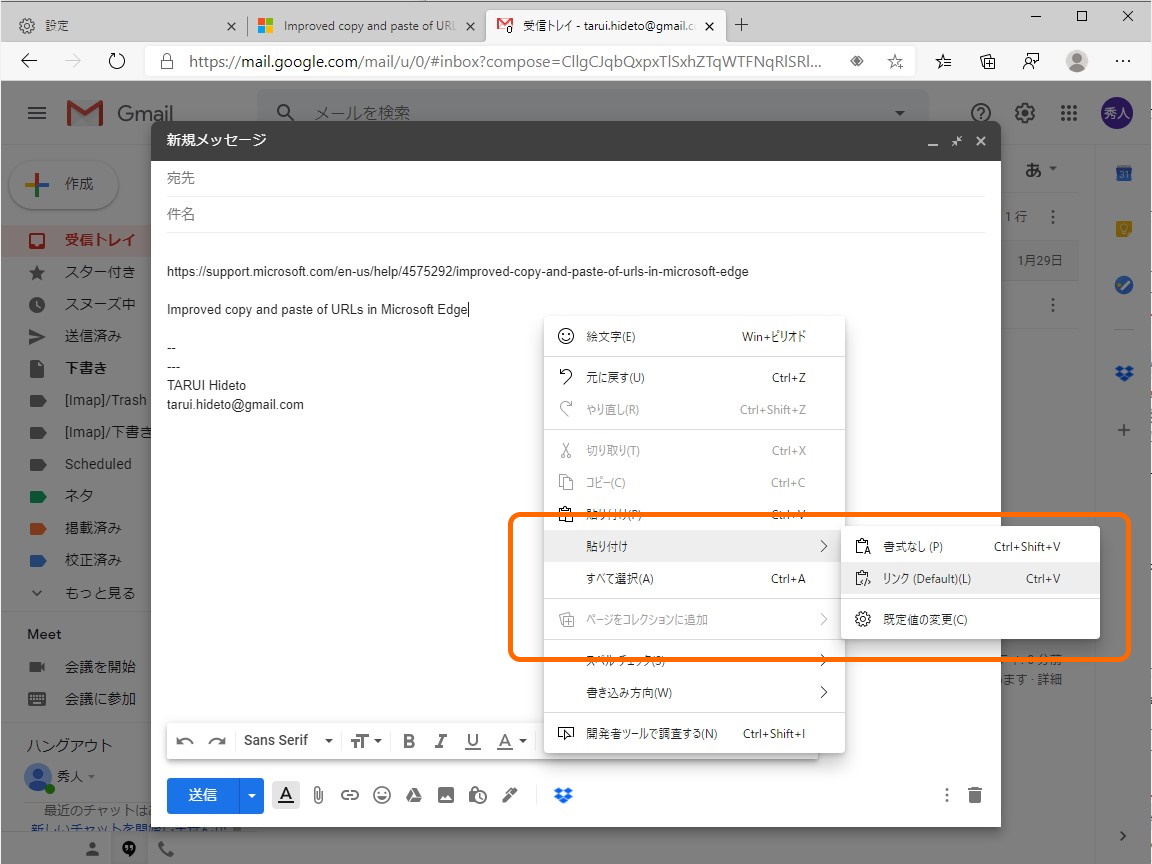Click the 件名 subject input field
Viewport: 1152px width, 864px height.
(x=400, y=214)
